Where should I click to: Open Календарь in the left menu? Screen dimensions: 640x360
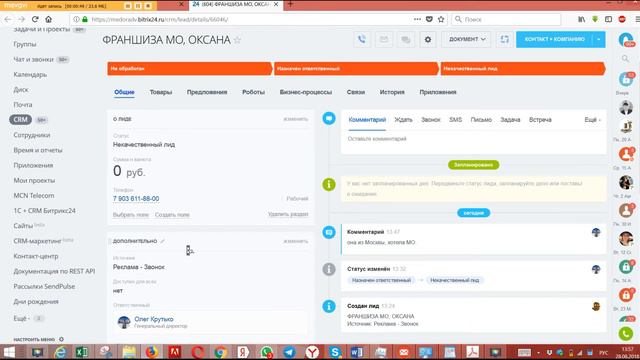(x=30, y=75)
